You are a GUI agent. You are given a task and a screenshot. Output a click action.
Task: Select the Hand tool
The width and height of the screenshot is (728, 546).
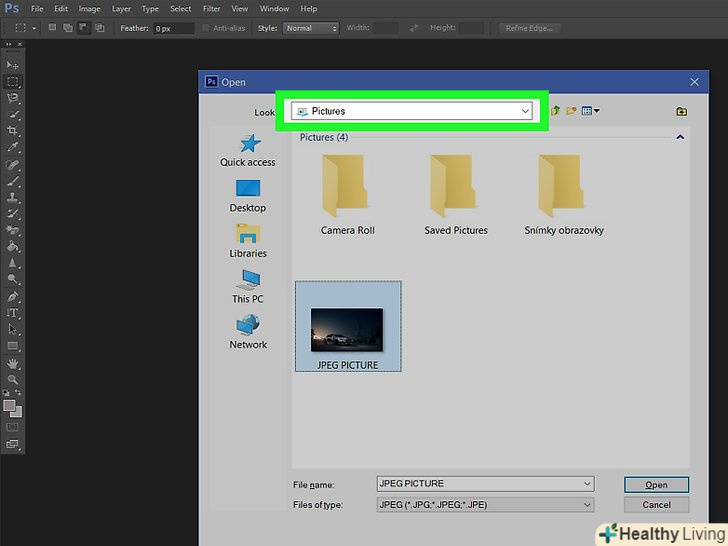pos(13,363)
